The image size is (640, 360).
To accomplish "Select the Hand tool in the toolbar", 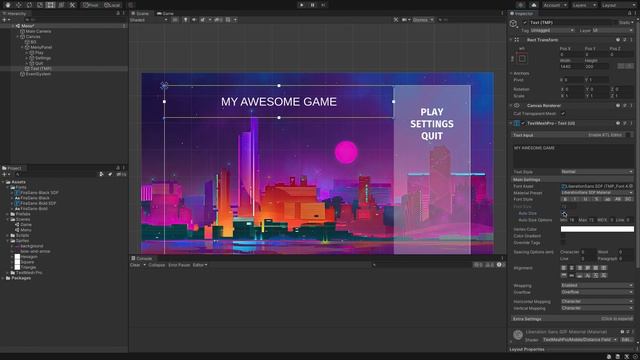I will click(x=8, y=5).
